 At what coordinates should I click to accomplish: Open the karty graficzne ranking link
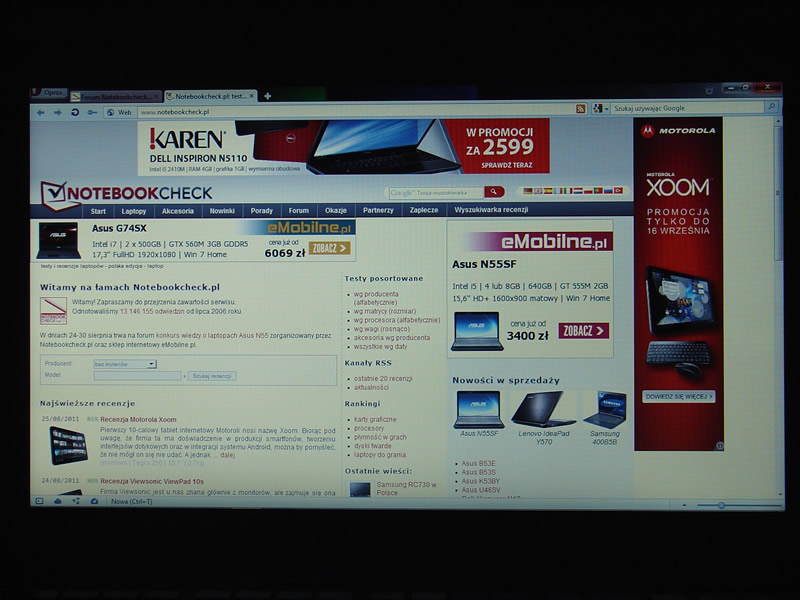[x=375, y=419]
